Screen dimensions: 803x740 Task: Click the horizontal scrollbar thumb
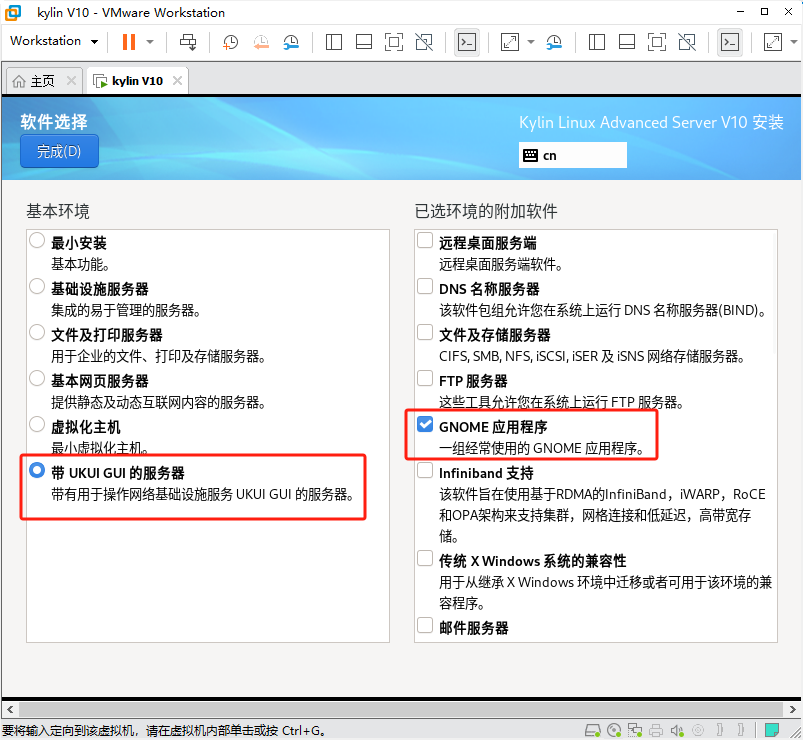click(x=401, y=710)
